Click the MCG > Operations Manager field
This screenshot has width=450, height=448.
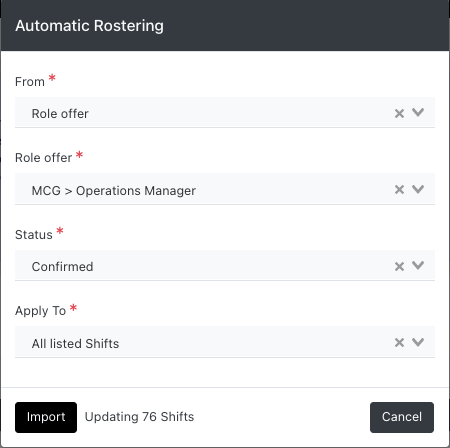coord(225,189)
